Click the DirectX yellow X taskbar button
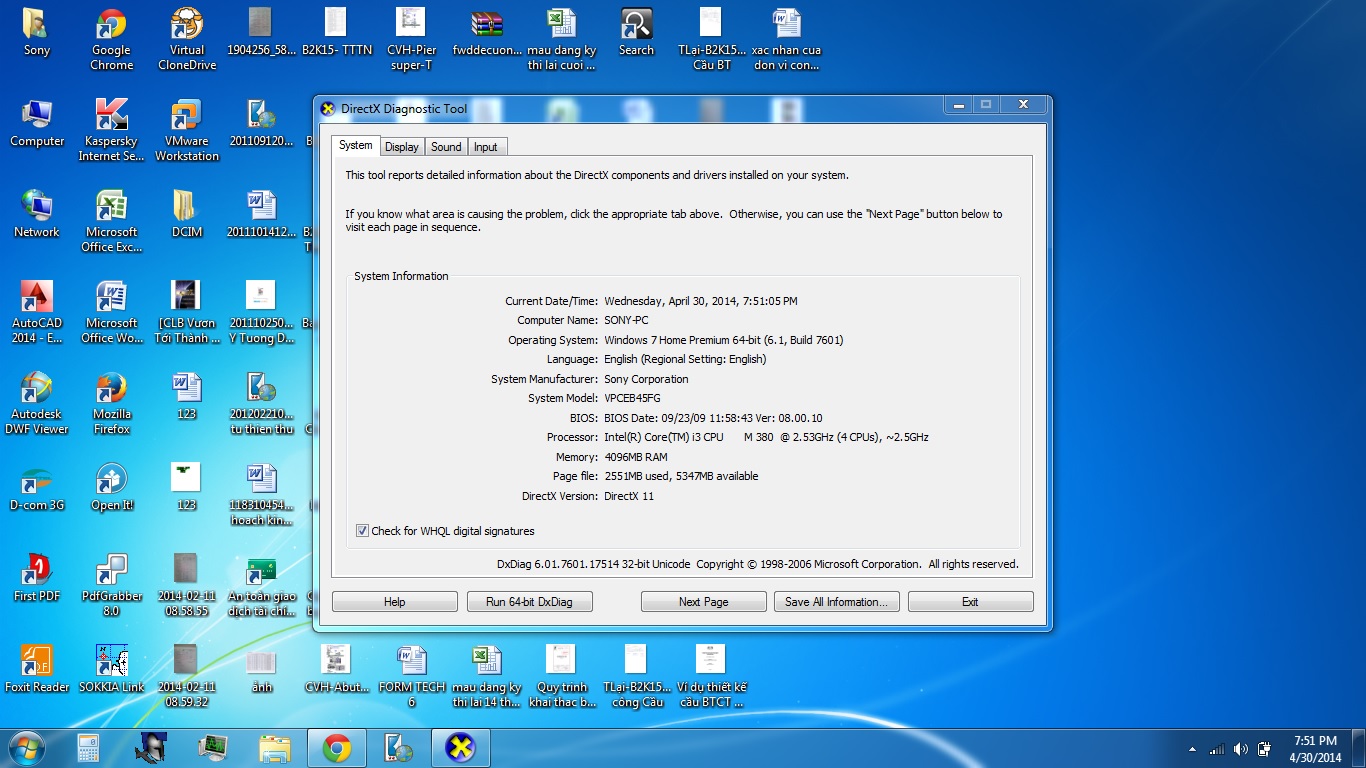Viewport: 1366px width, 768px height. tap(460, 747)
